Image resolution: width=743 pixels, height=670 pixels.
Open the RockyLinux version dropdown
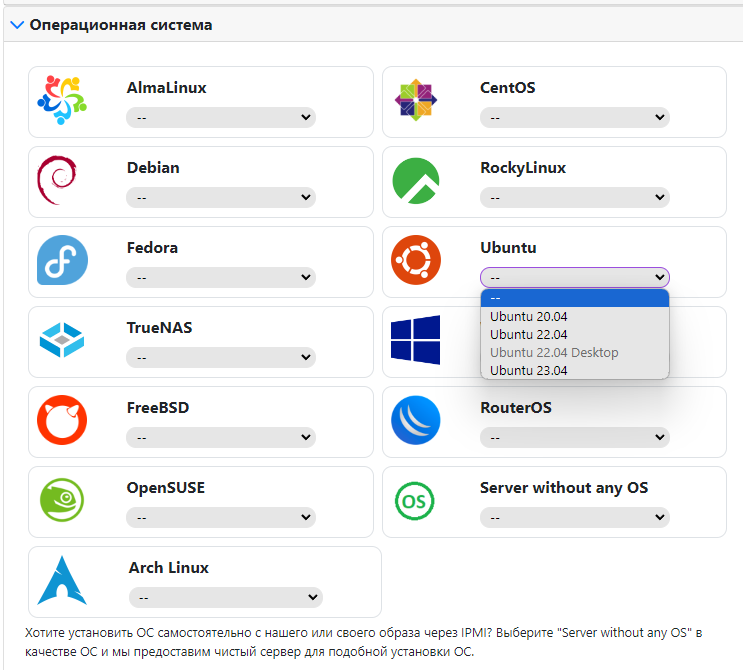pos(575,197)
